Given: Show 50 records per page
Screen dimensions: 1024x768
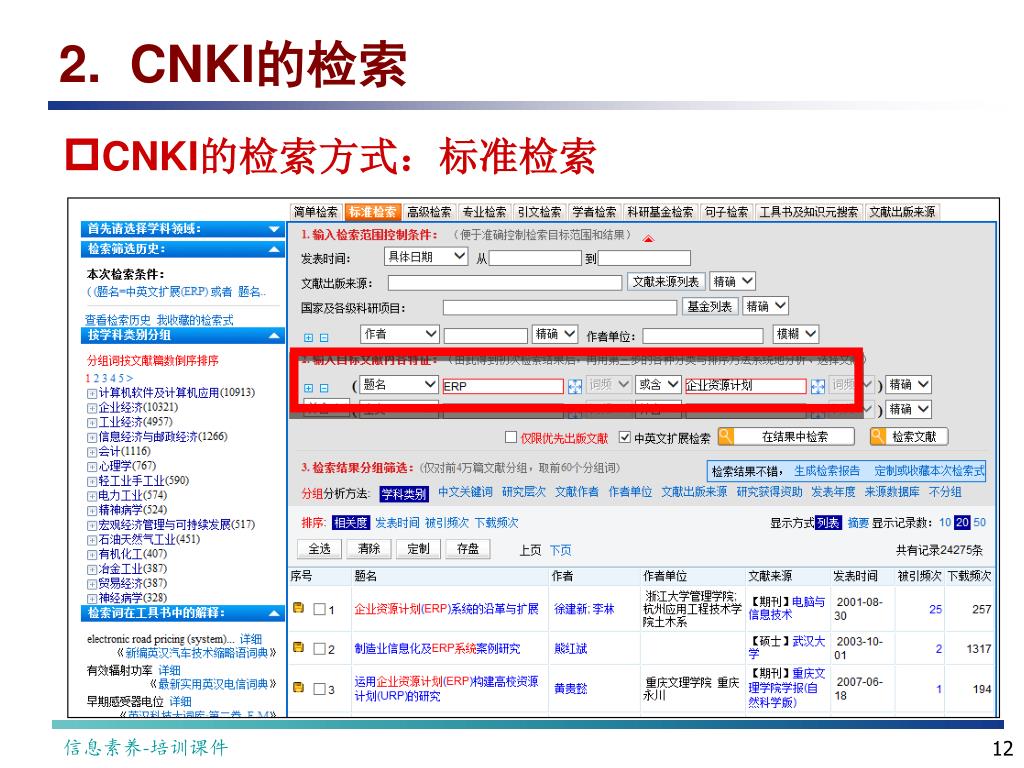Looking at the screenshot, I should click(x=980, y=523).
